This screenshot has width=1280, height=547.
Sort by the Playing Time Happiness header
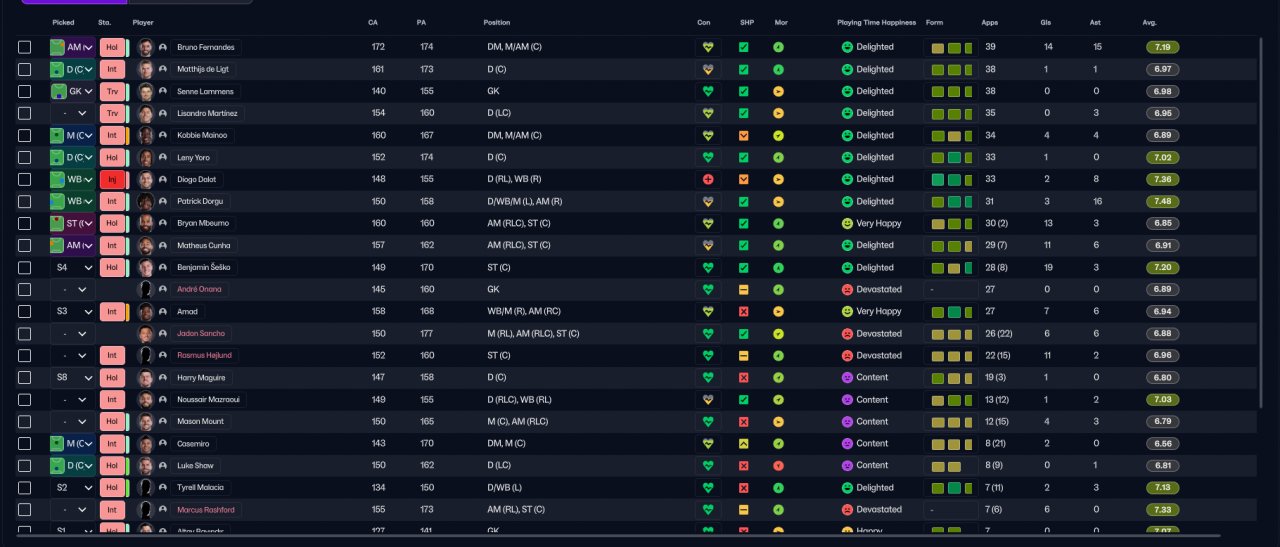click(875, 22)
